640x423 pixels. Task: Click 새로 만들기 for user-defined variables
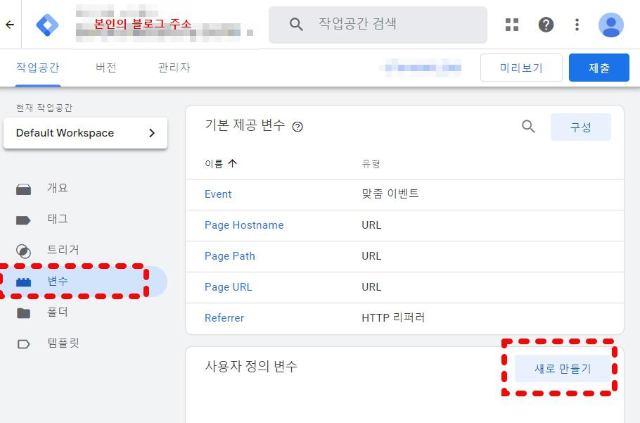click(562, 369)
